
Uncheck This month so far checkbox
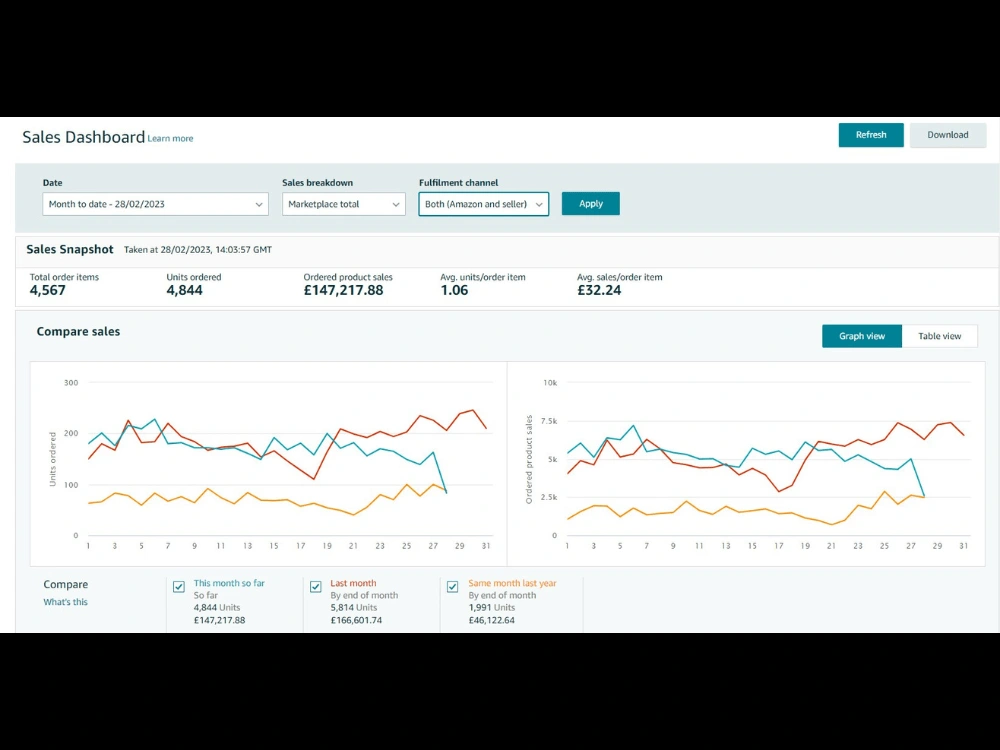coord(179,586)
